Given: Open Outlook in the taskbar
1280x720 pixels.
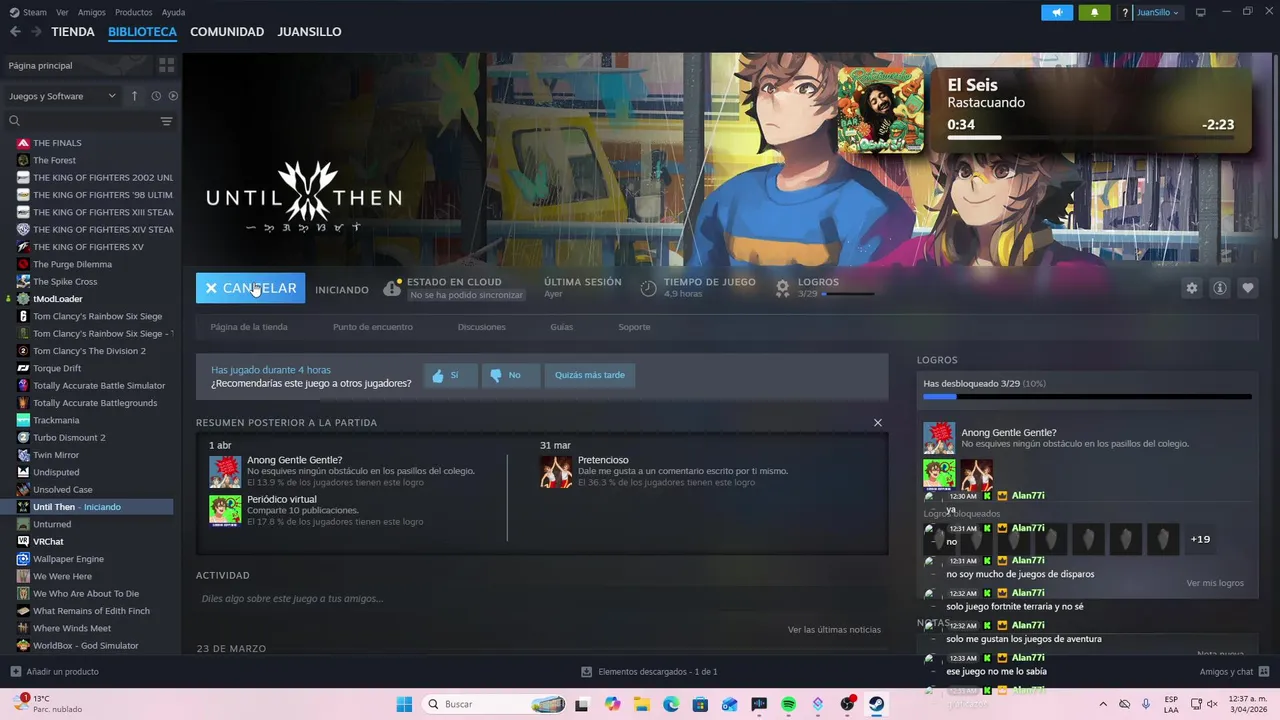Looking at the screenshot, I should pyautogui.click(x=729, y=704).
